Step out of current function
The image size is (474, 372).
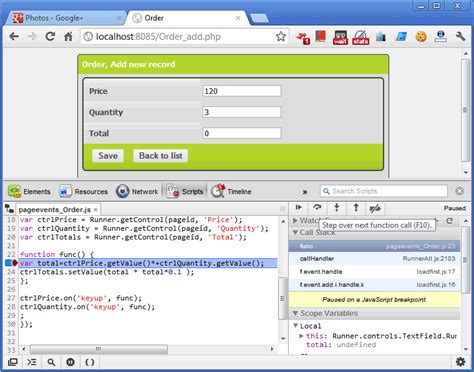pyautogui.click(x=356, y=208)
